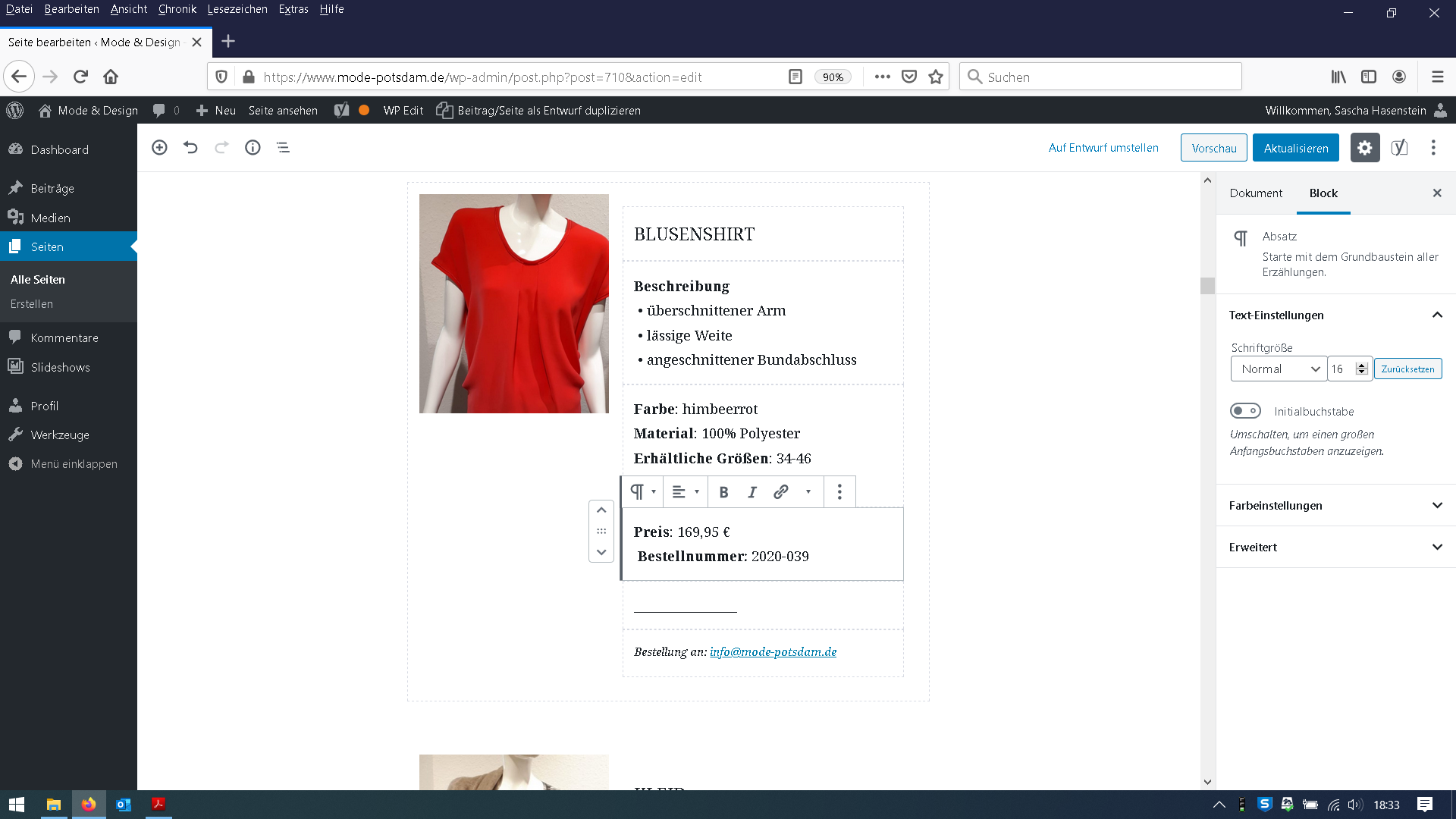Click info@mode-potsdam.de email link
The height and width of the screenshot is (819, 1456).
773,652
